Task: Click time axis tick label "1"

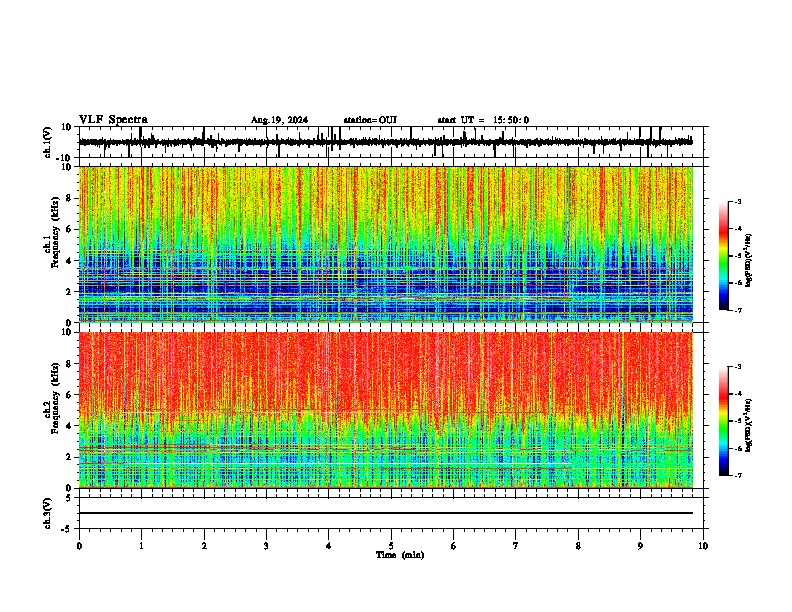Action: click(x=141, y=546)
